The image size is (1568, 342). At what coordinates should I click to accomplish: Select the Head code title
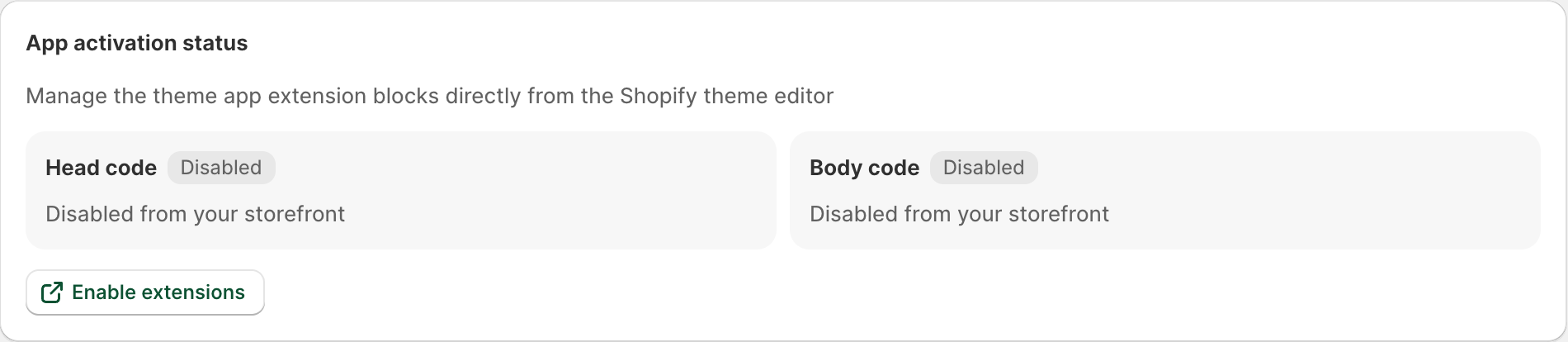click(x=101, y=168)
